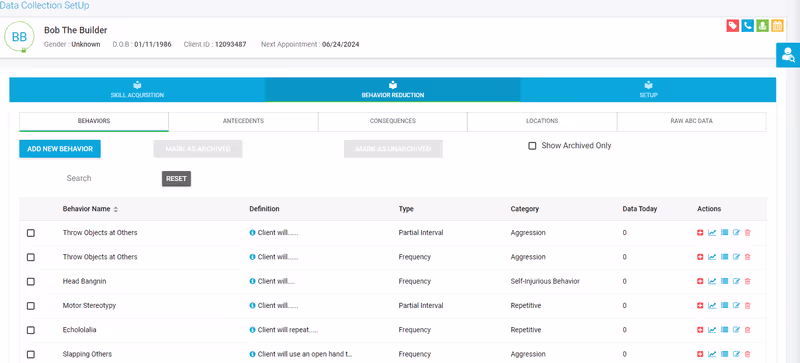Select the Head Bangnin row checkbox

(31, 282)
